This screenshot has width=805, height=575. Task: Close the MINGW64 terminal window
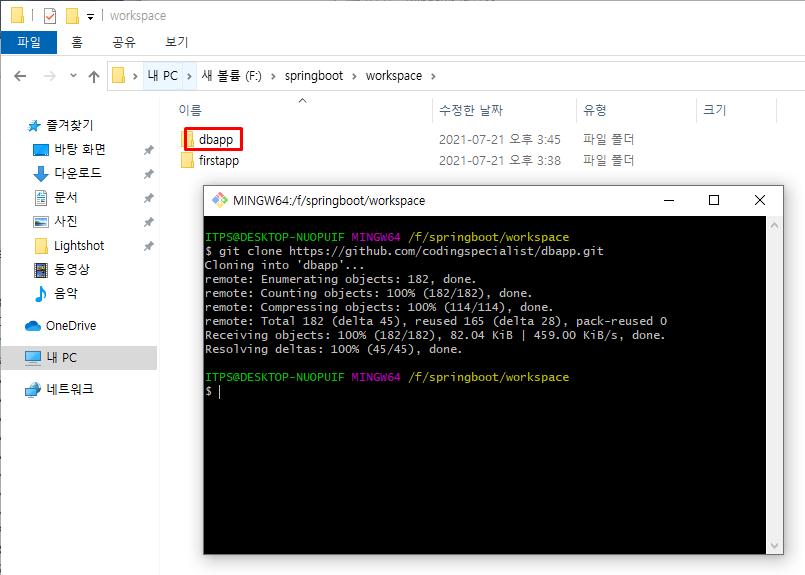[x=760, y=200]
